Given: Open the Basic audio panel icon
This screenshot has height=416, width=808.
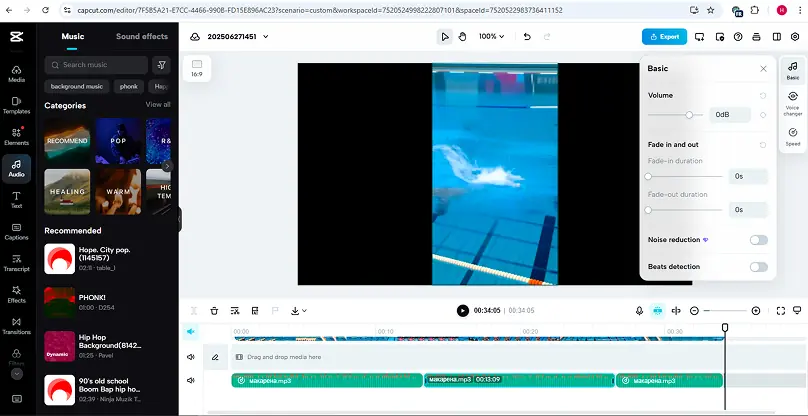Looking at the screenshot, I should [793, 71].
